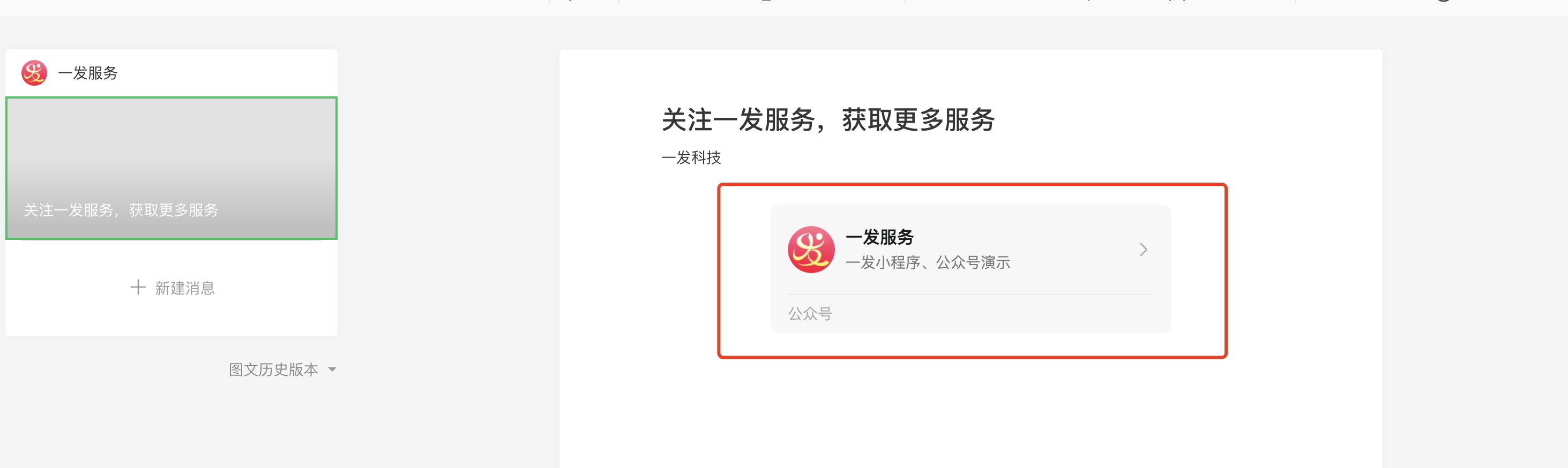This screenshot has height=468, width=1568.
Task: Click the blank editor area below the account card
Action: (x=970, y=414)
